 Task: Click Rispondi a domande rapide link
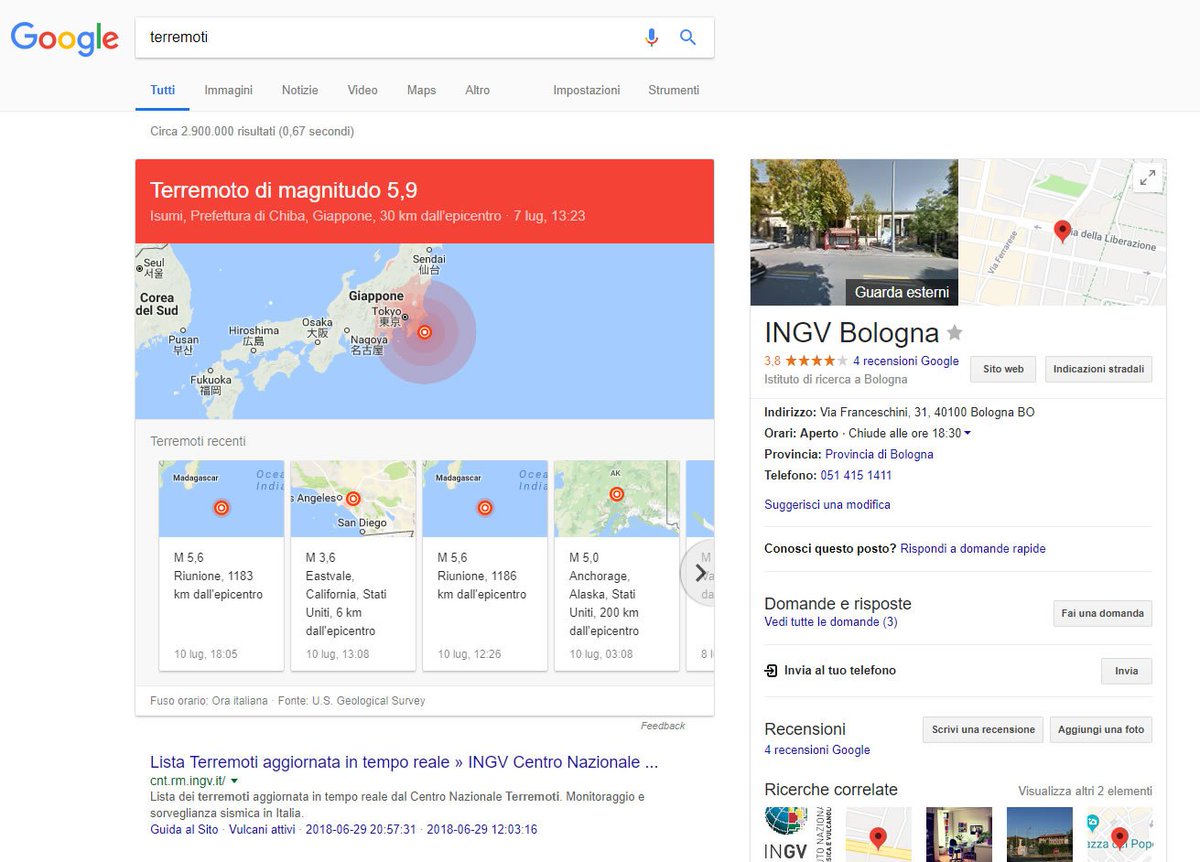click(973, 549)
